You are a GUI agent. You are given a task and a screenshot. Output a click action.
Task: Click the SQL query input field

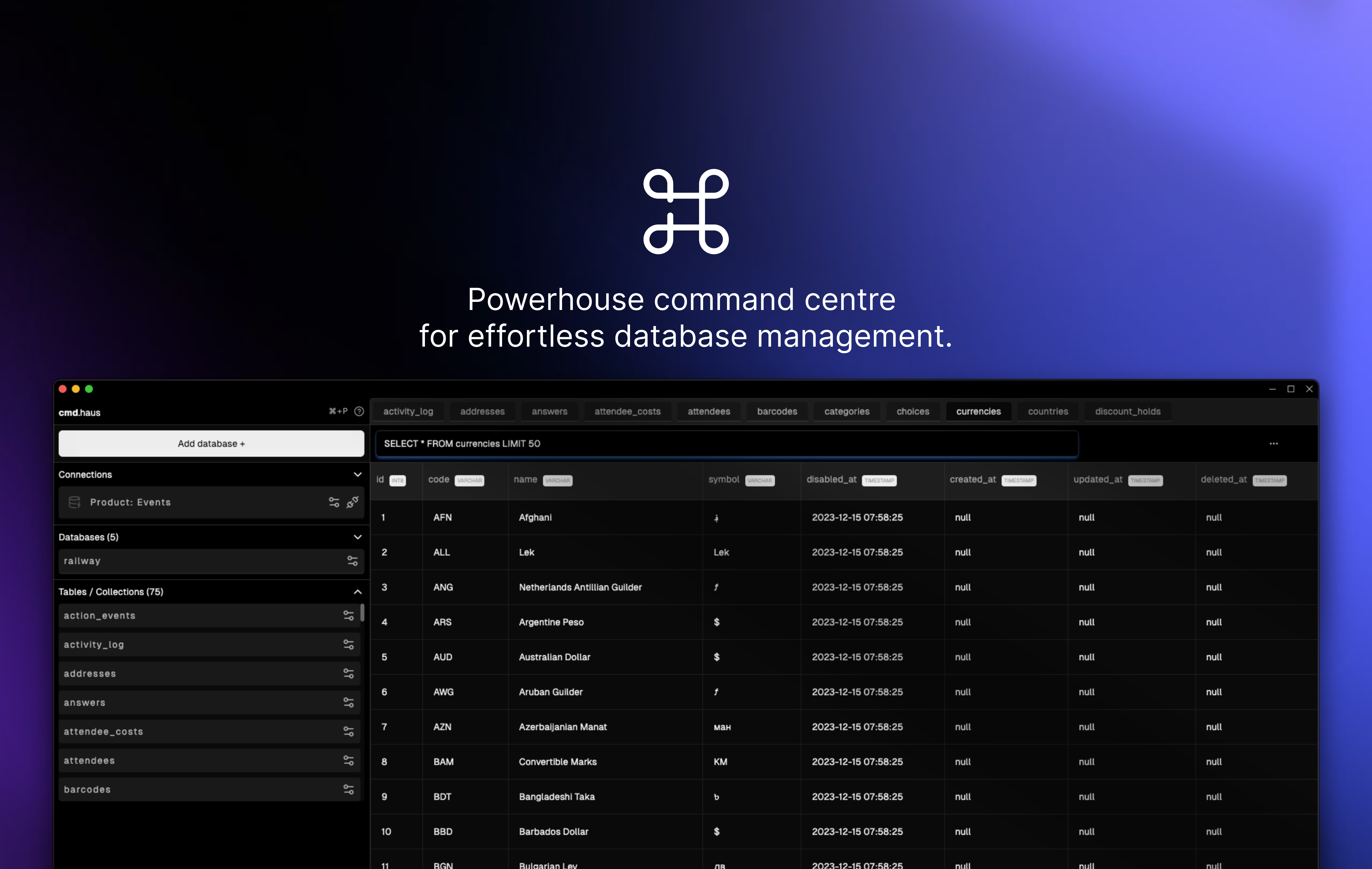coord(726,443)
